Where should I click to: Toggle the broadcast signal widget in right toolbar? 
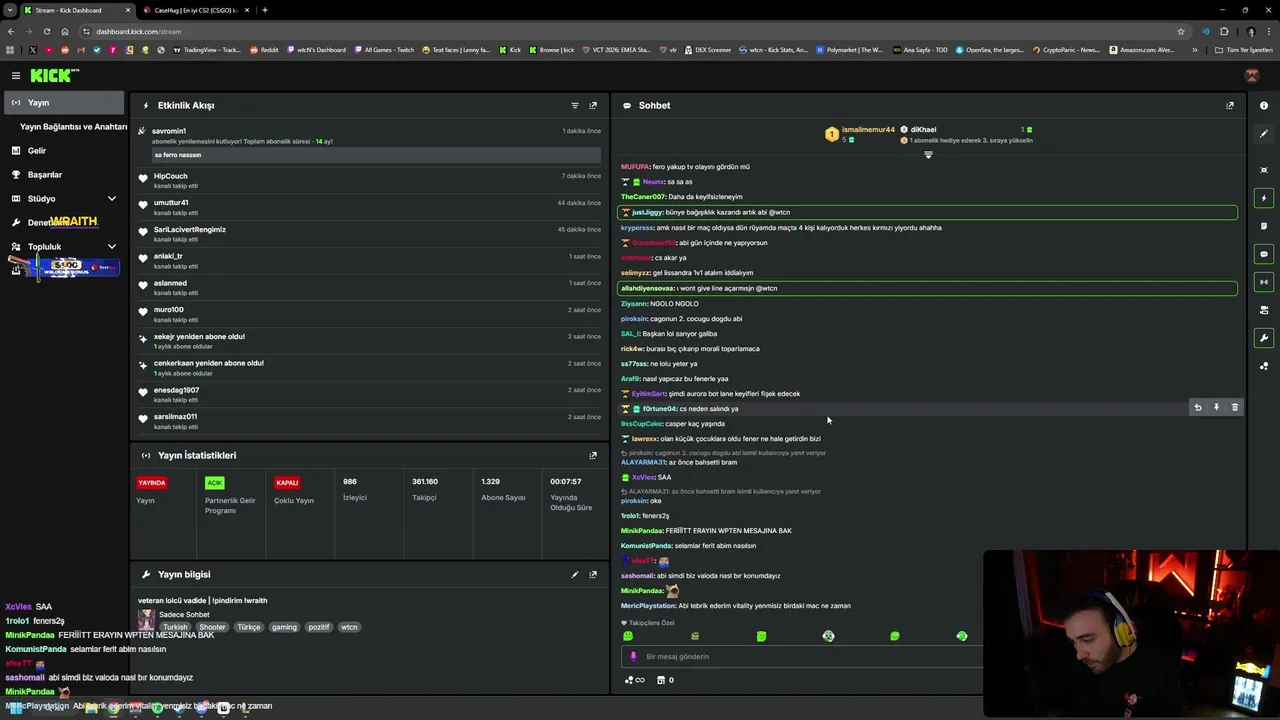[x=1264, y=282]
